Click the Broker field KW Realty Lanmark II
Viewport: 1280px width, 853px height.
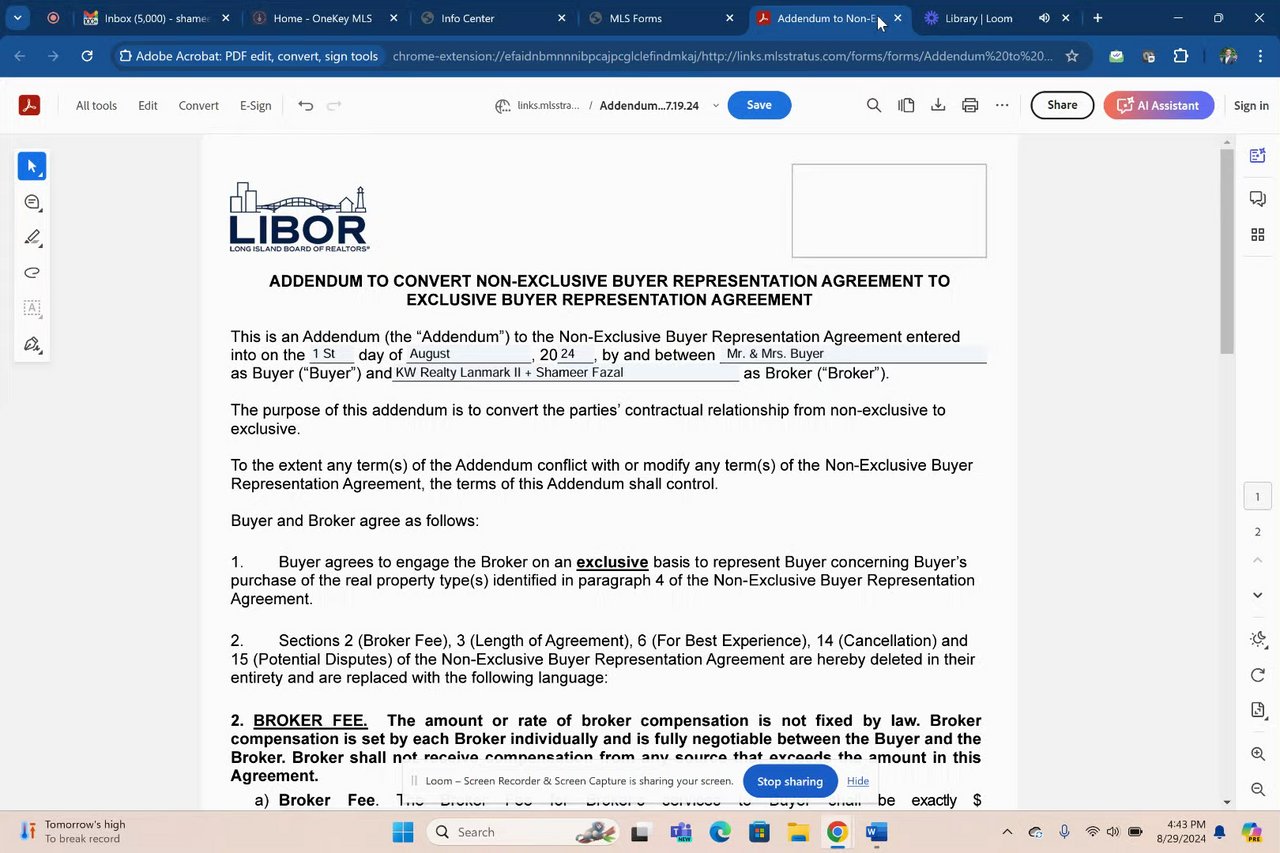pos(566,373)
